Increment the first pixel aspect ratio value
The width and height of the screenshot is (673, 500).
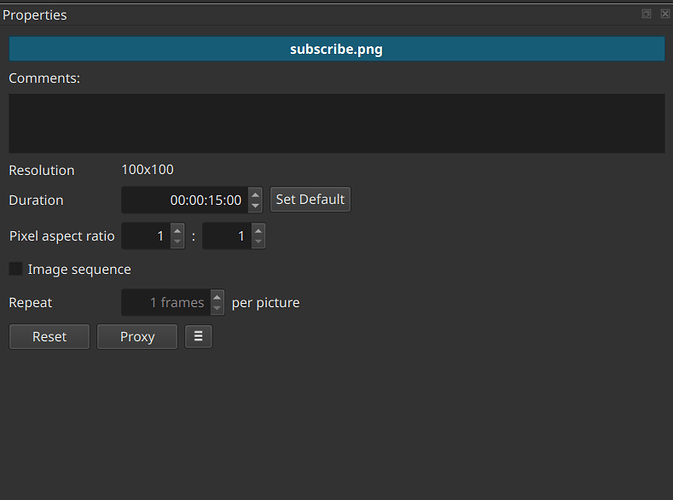177,231
